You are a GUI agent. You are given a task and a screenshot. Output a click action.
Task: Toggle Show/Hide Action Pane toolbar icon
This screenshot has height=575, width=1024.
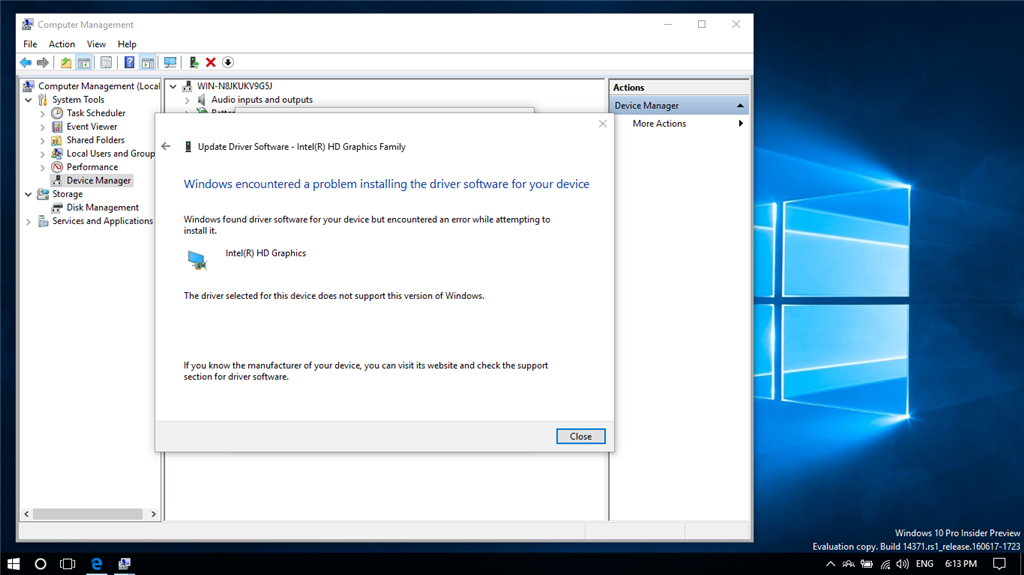[x=148, y=63]
